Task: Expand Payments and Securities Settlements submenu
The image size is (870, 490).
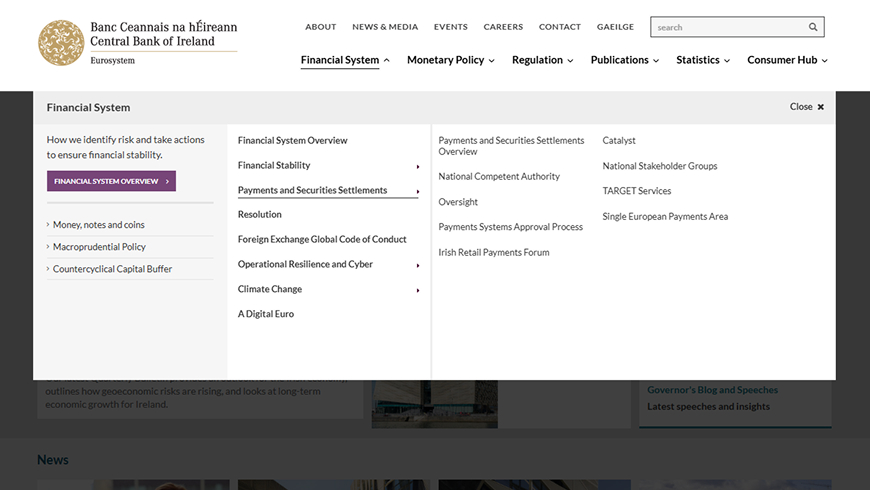Action: pyautogui.click(x=328, y=190)
